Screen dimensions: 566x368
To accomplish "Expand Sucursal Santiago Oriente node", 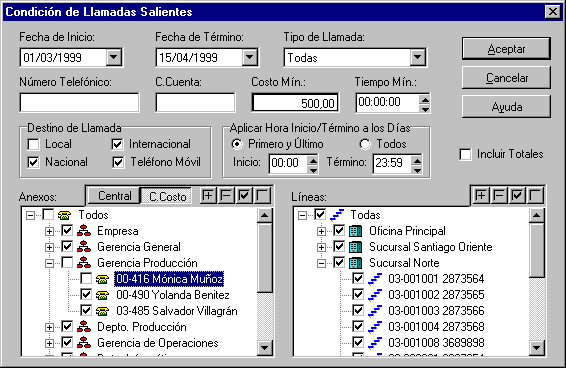I will pyautogui.click(x=321, y=247).
